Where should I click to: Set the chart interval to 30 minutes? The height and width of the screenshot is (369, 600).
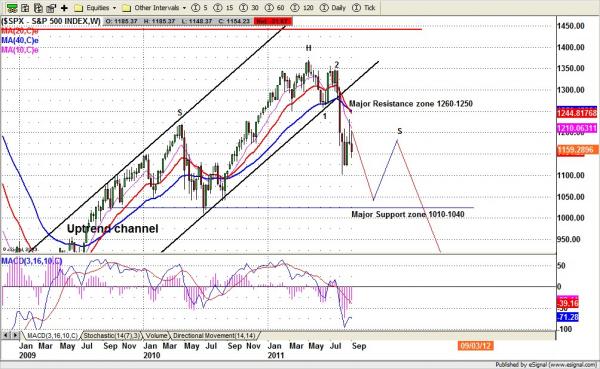[x=249, y=8]
